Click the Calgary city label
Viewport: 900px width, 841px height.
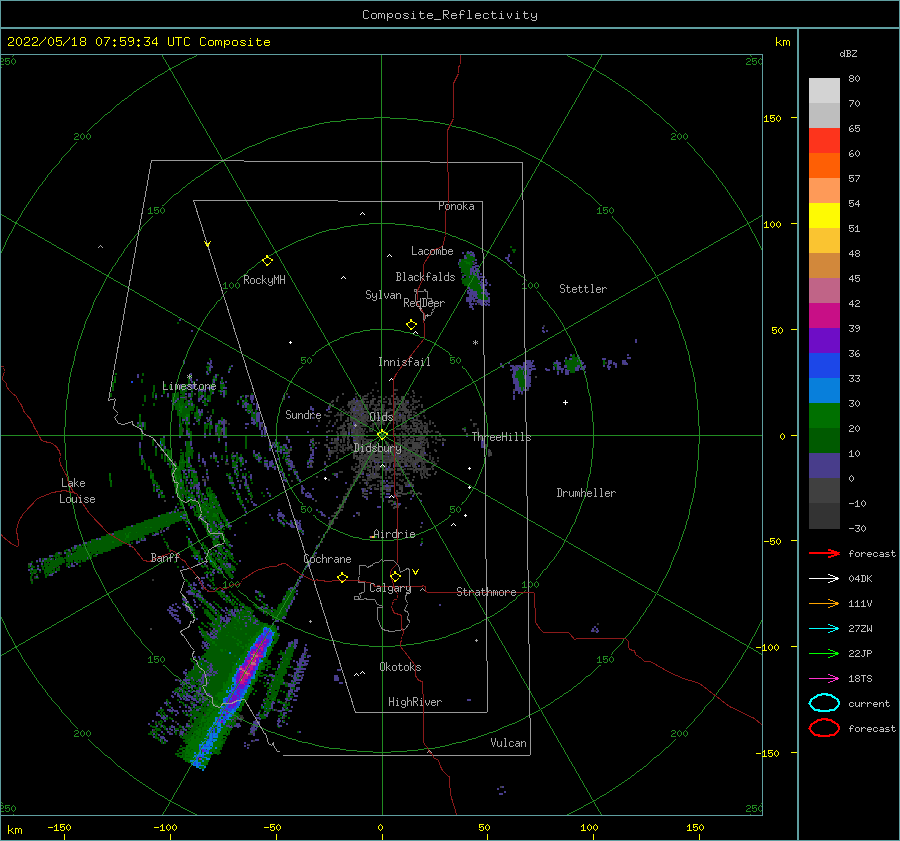click(390, 588)
